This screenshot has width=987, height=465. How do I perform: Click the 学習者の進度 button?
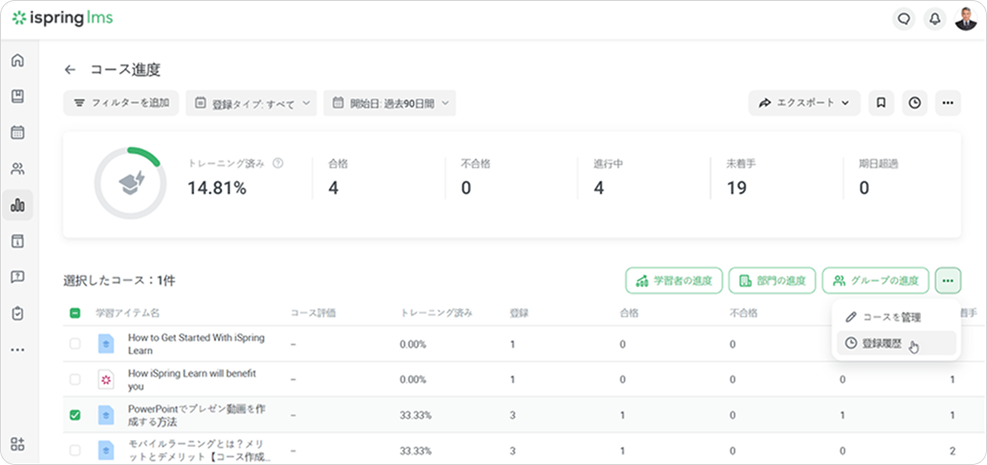click(x=674, y=281)
